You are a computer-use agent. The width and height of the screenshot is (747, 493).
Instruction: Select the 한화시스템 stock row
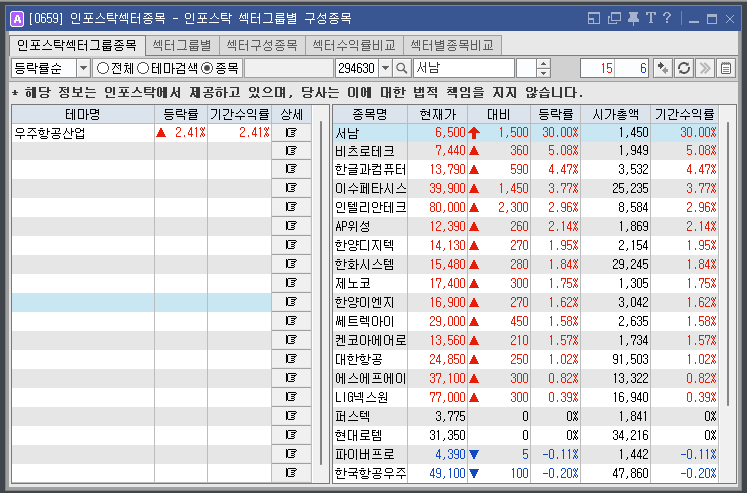[525, 264]
